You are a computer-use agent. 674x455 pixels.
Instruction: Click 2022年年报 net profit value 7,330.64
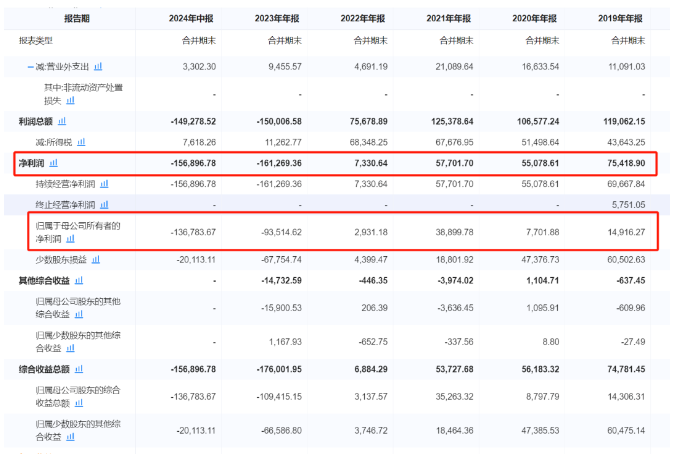(x=371, y=163)
